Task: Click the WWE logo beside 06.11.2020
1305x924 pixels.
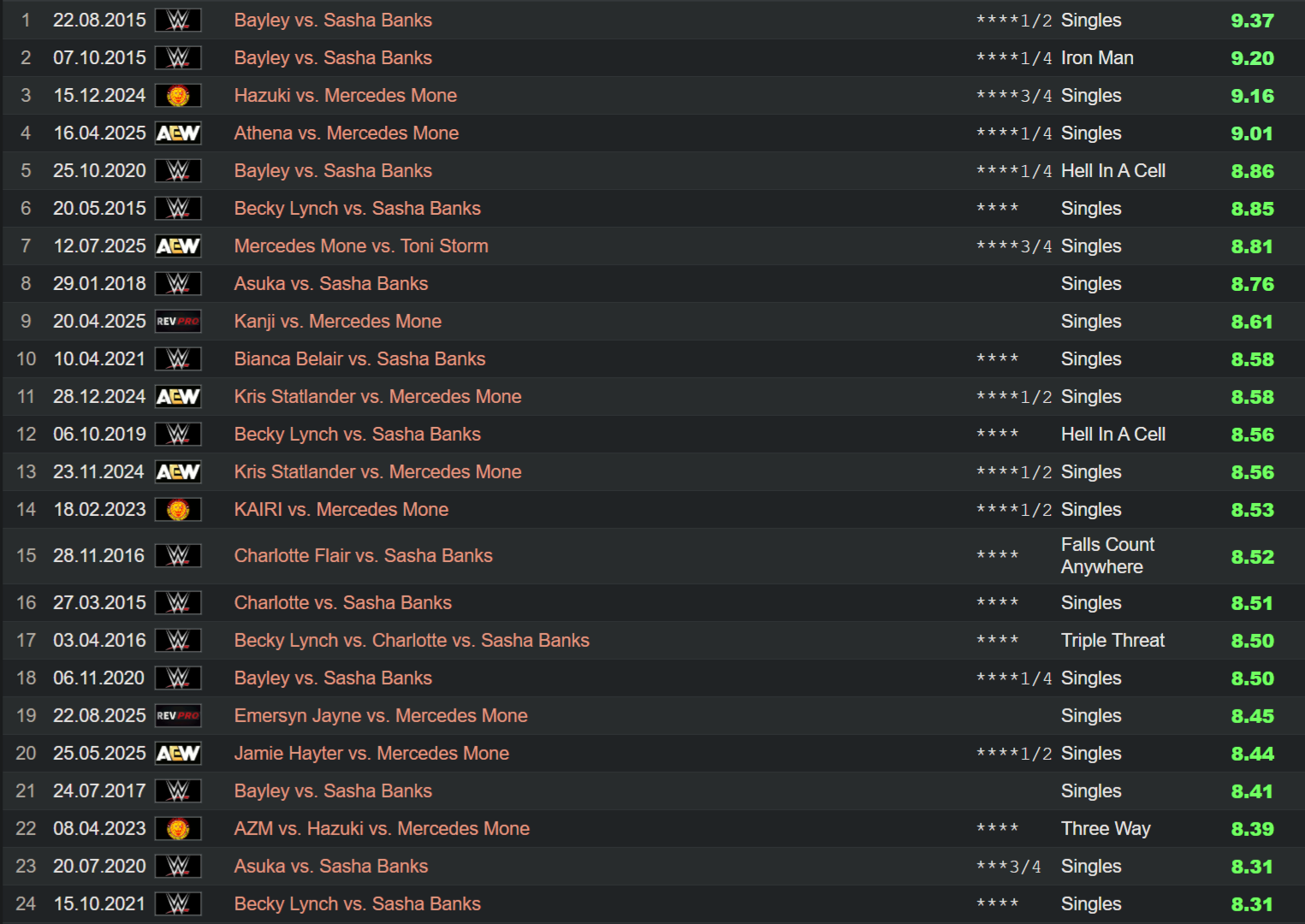Action: click(x=178, y=678)
